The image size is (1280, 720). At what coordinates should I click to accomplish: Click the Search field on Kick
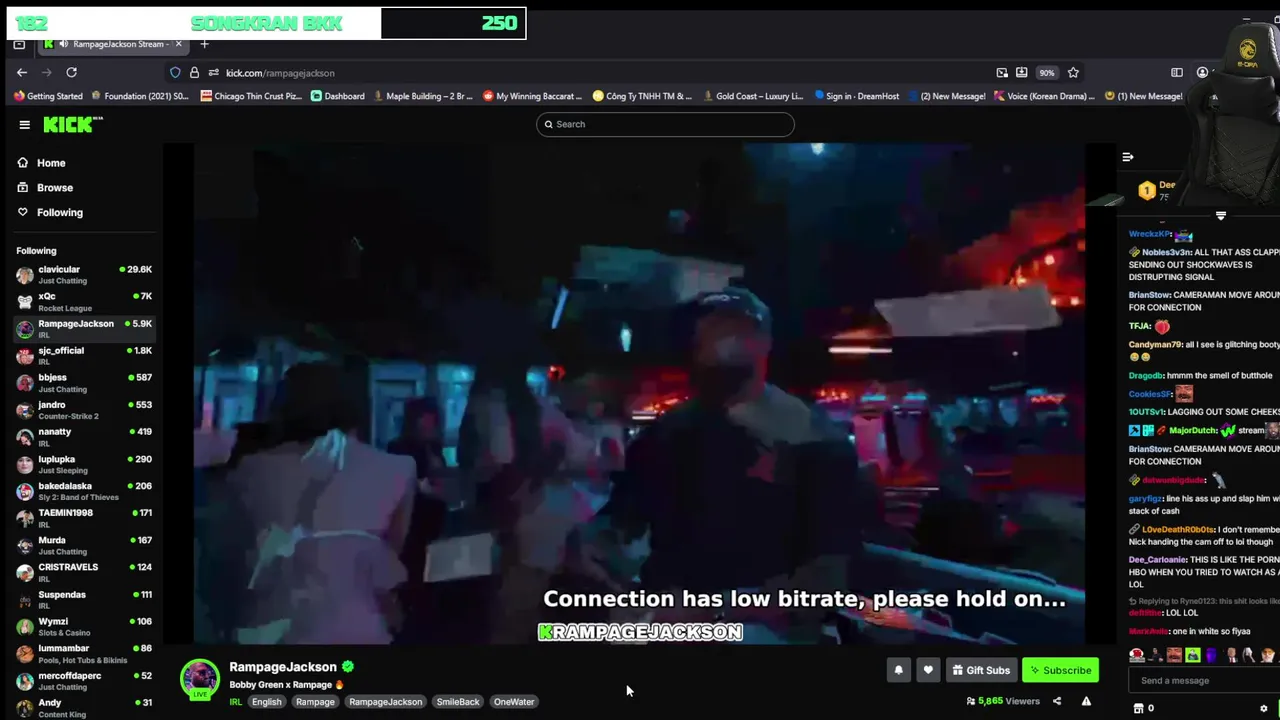pos(665,124)
